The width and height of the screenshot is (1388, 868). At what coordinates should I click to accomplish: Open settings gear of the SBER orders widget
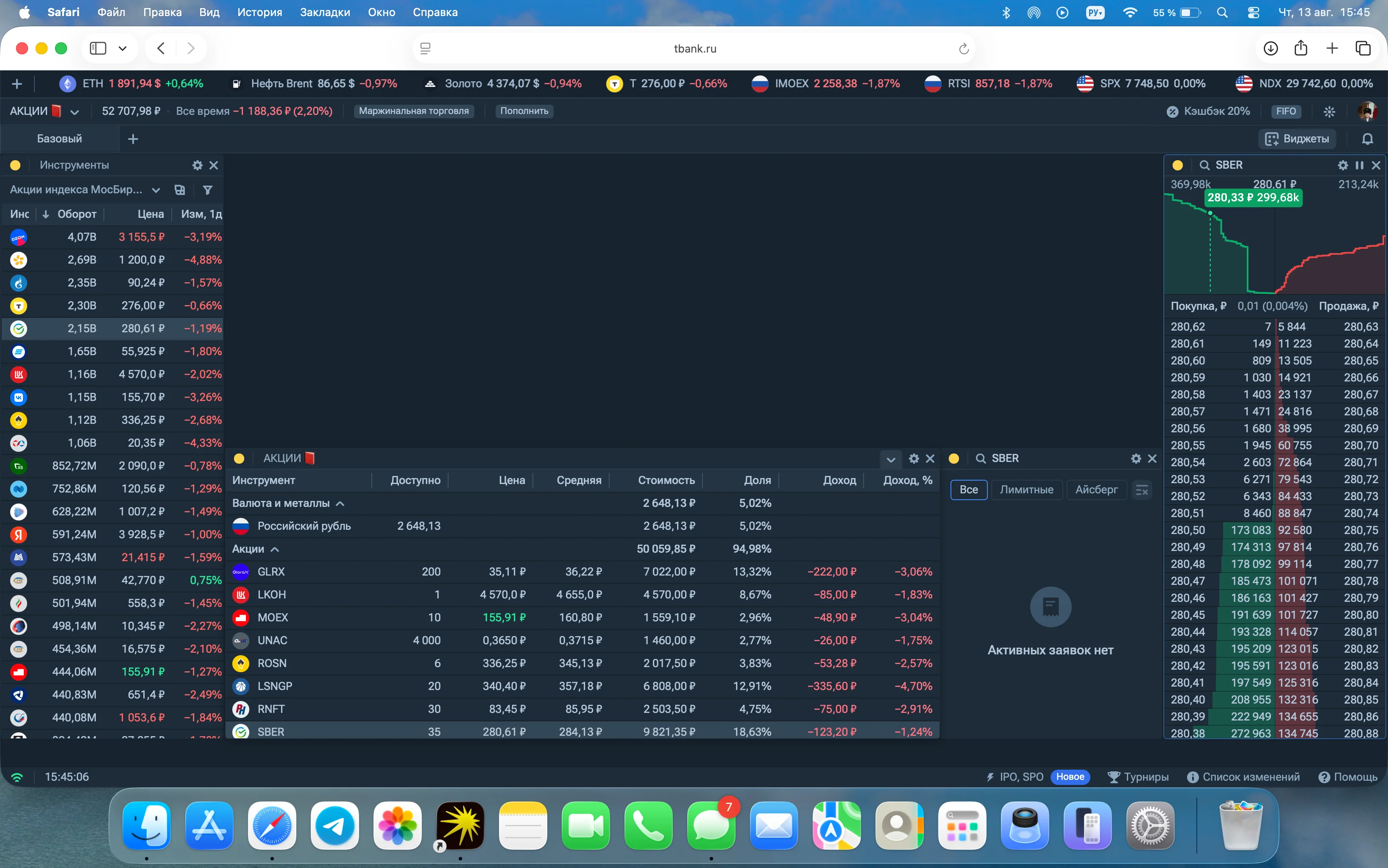point(1135,459)
